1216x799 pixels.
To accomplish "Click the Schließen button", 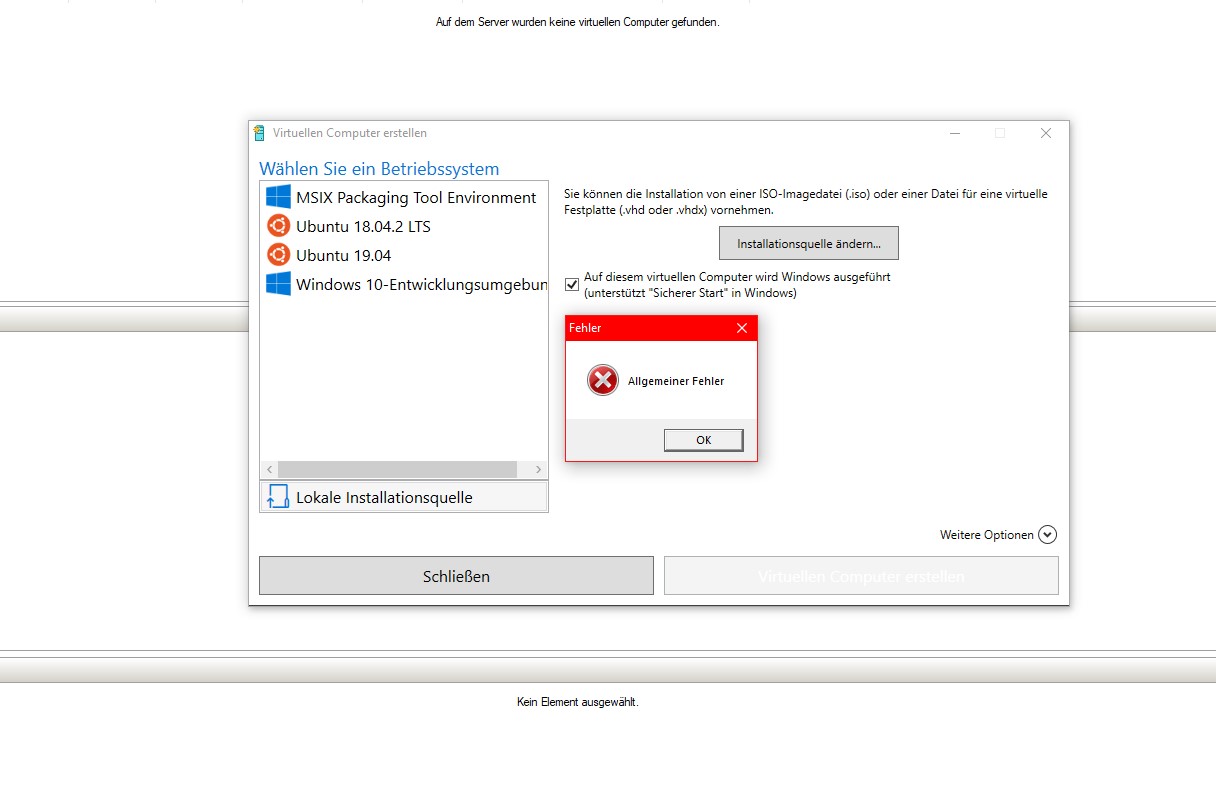I will 456,576.
